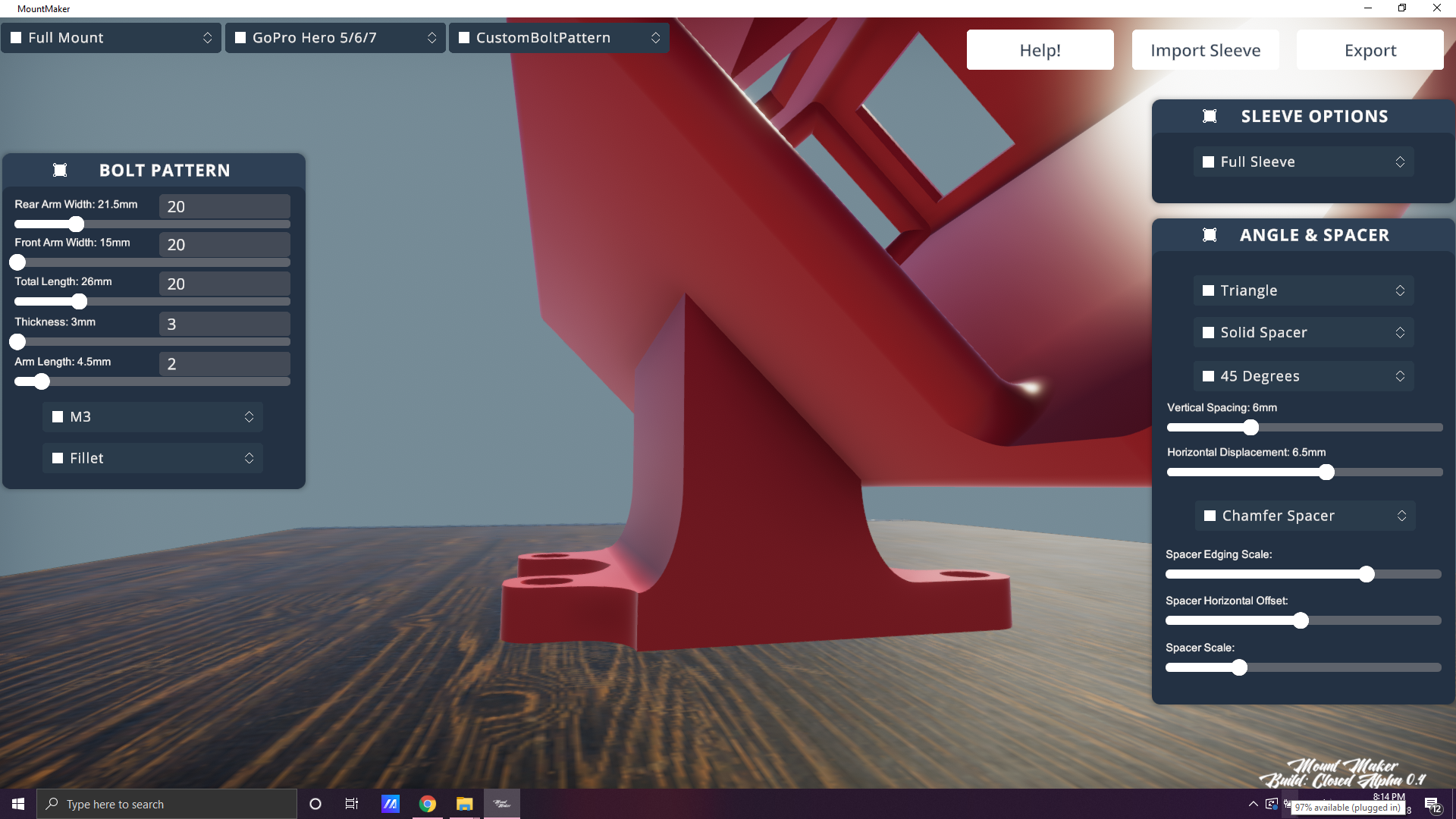Click the Arm Length value input field
The height and width of the screenshot is (819, 1456).
224,364
